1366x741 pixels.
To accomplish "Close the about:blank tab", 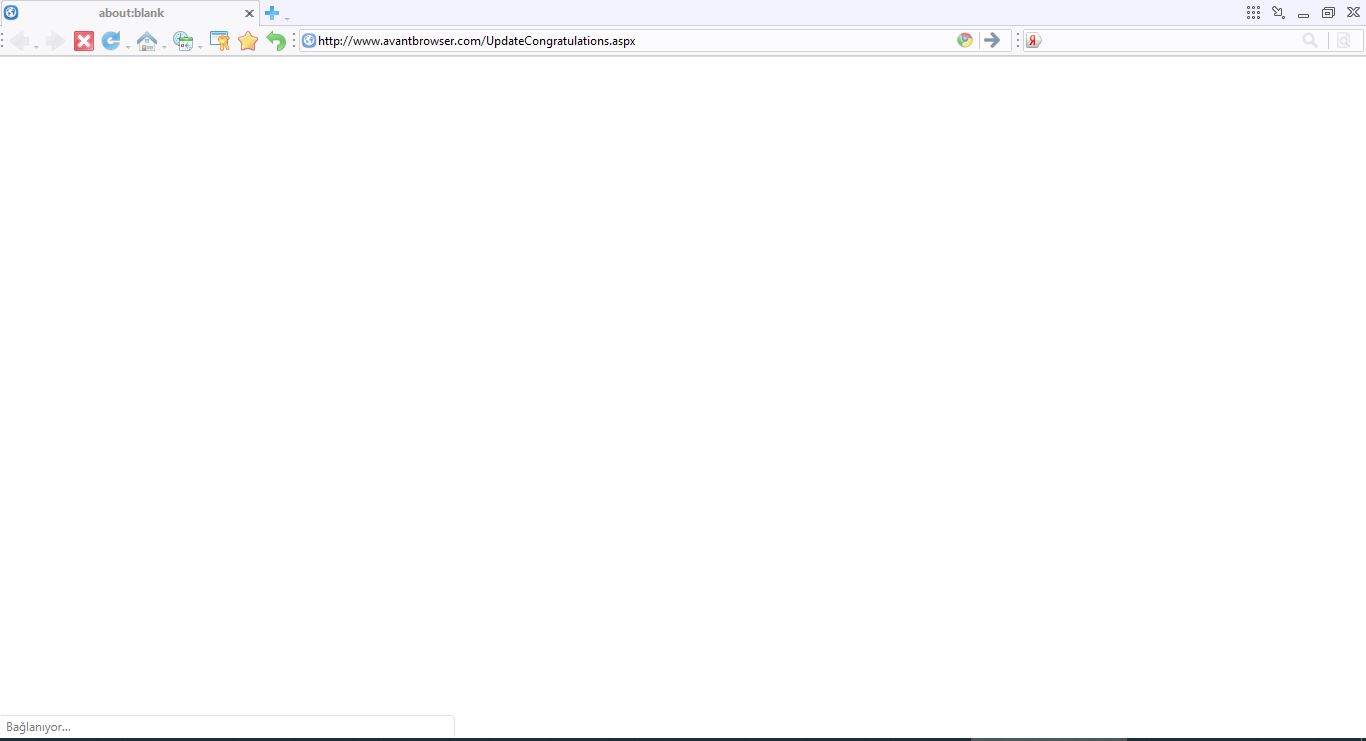I will (249, 14).
